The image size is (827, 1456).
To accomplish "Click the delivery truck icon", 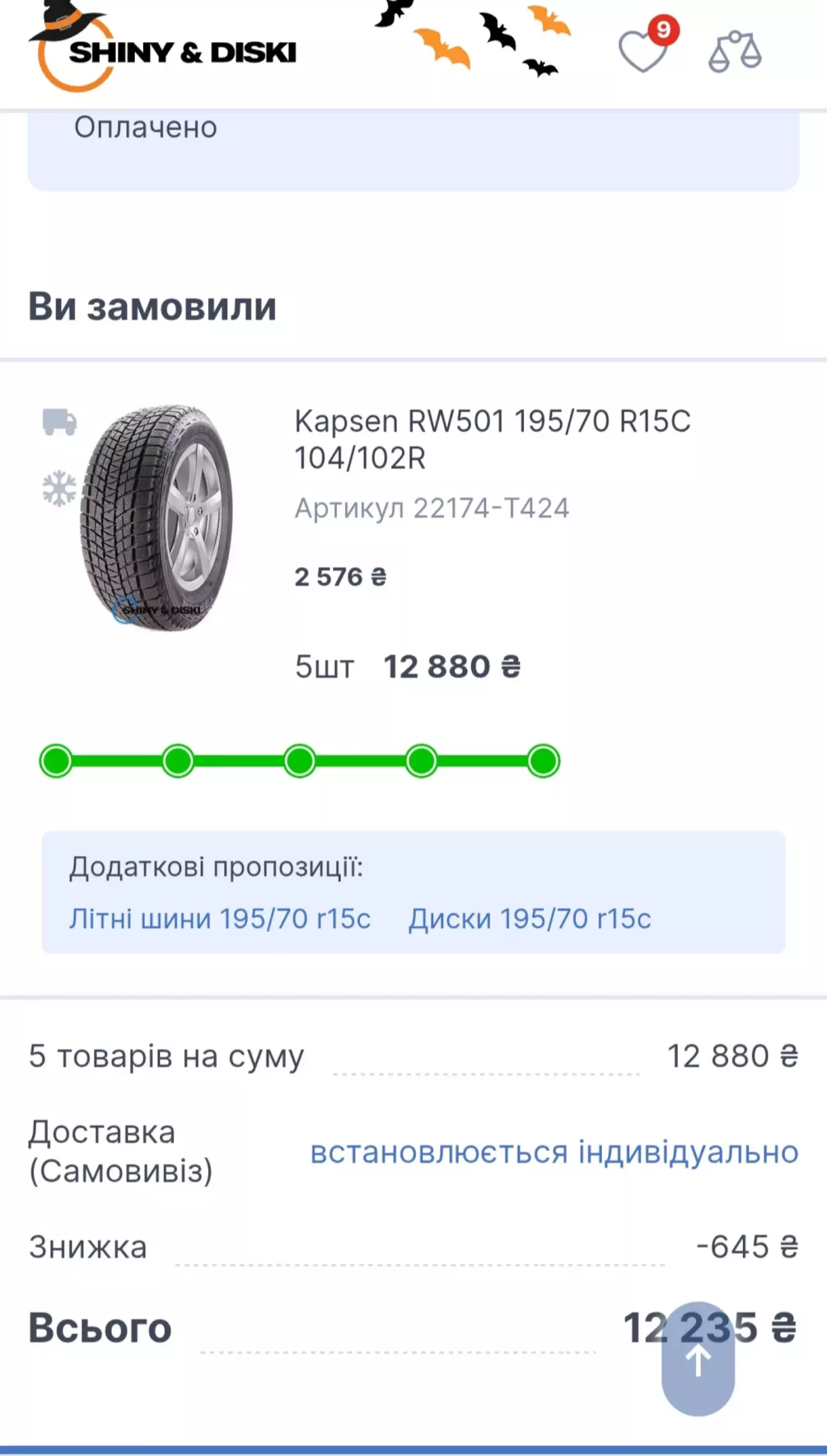I will (x=59, y=422).
